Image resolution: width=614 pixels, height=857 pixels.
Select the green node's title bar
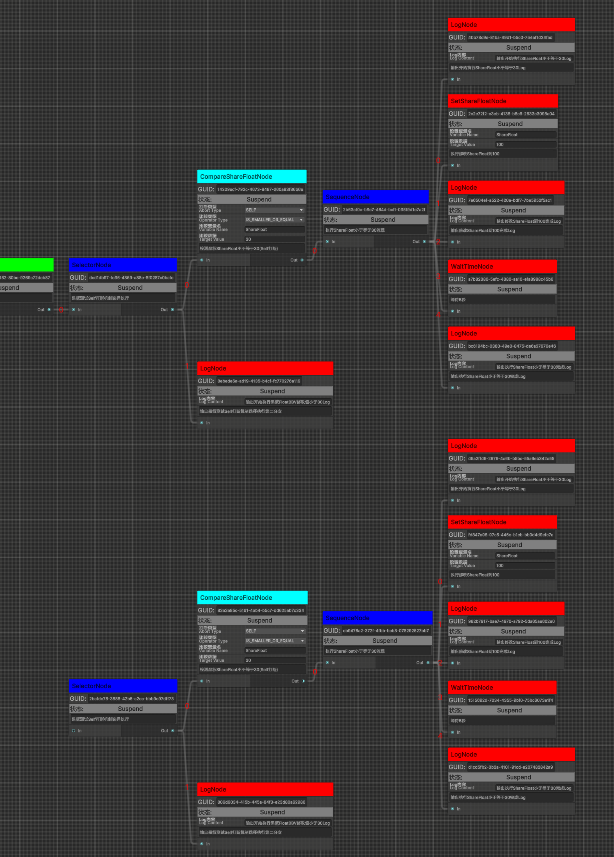(x=26, y=265)
